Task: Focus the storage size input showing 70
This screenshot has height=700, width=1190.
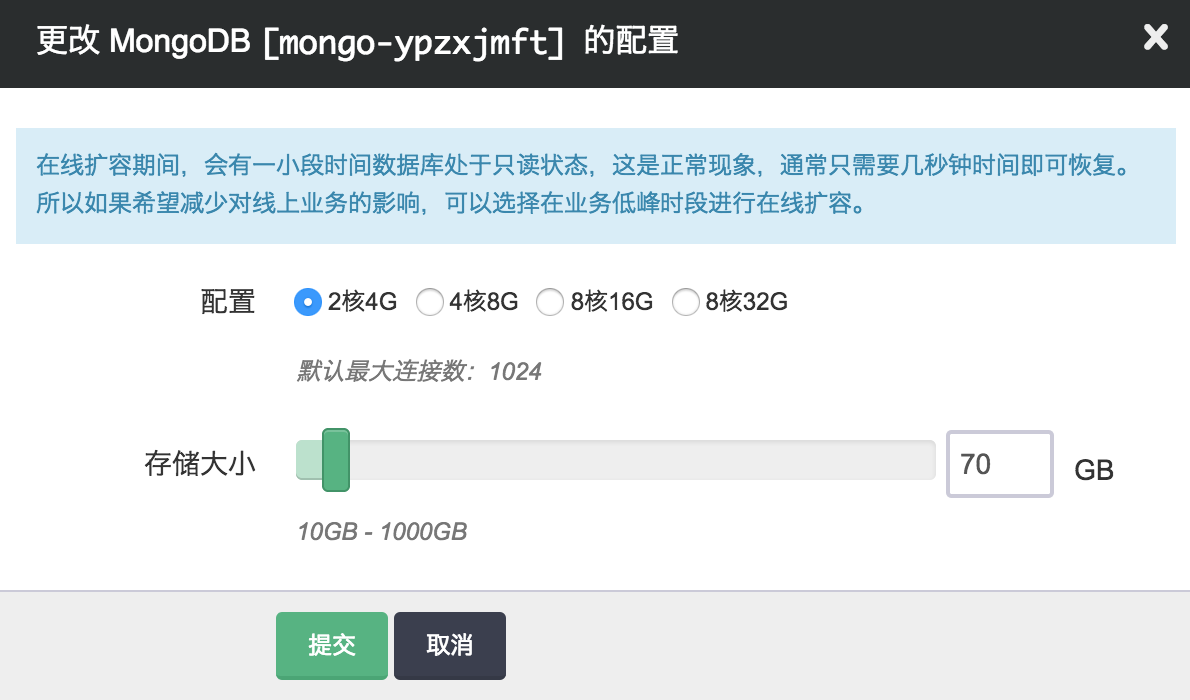Action: (999, 464)
